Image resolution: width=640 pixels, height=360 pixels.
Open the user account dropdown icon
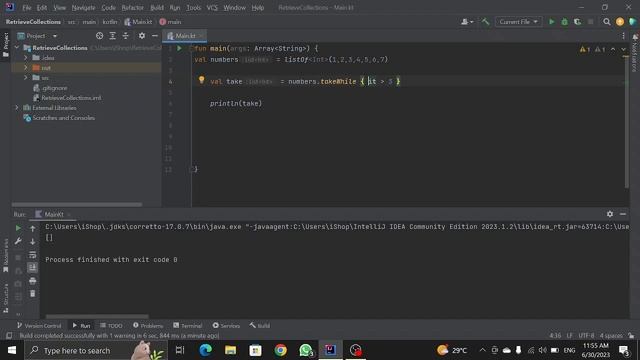point(467,22)
